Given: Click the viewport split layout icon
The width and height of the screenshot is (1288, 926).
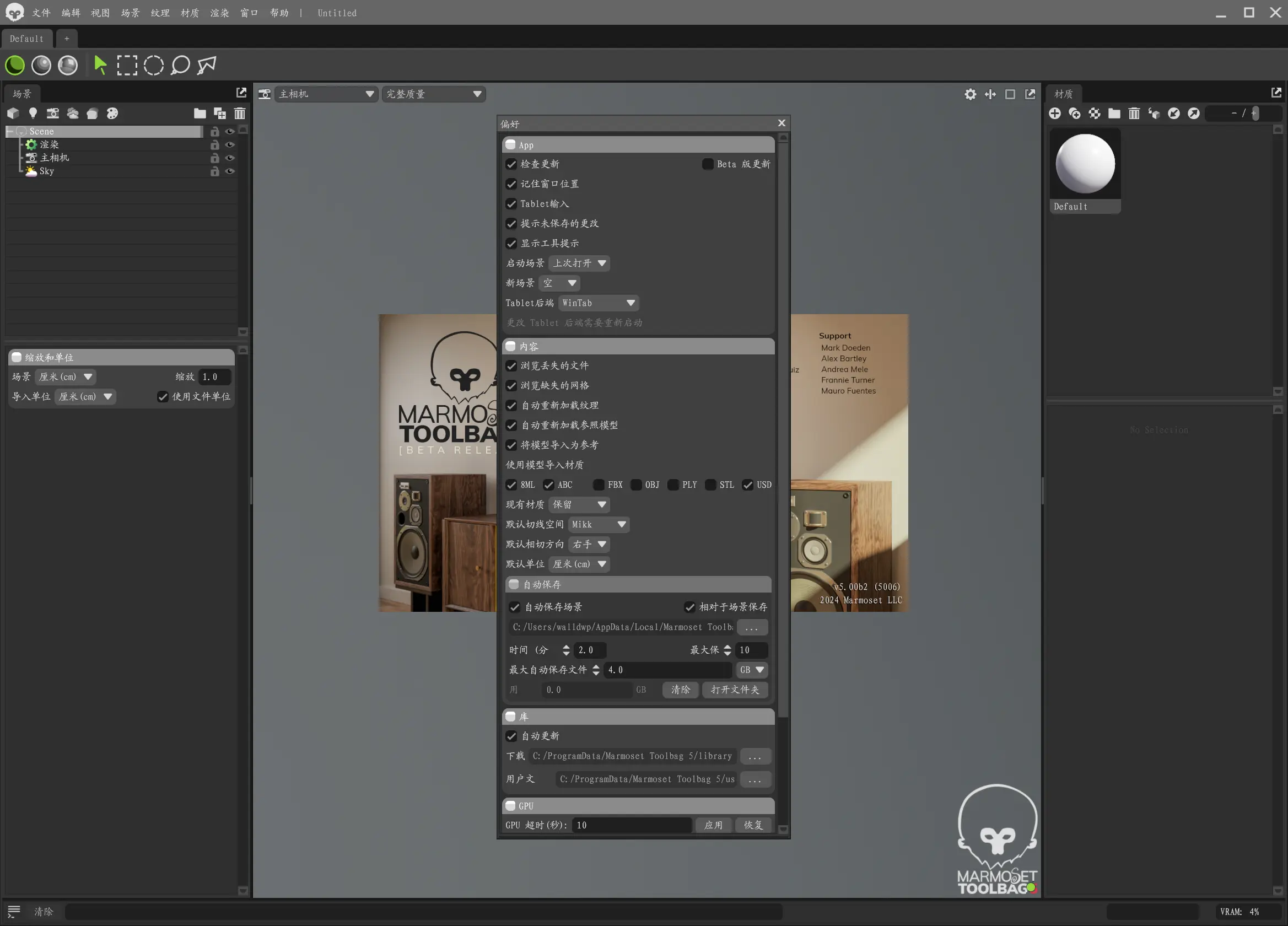Looking at the screenshot, I should pos(990,94).
